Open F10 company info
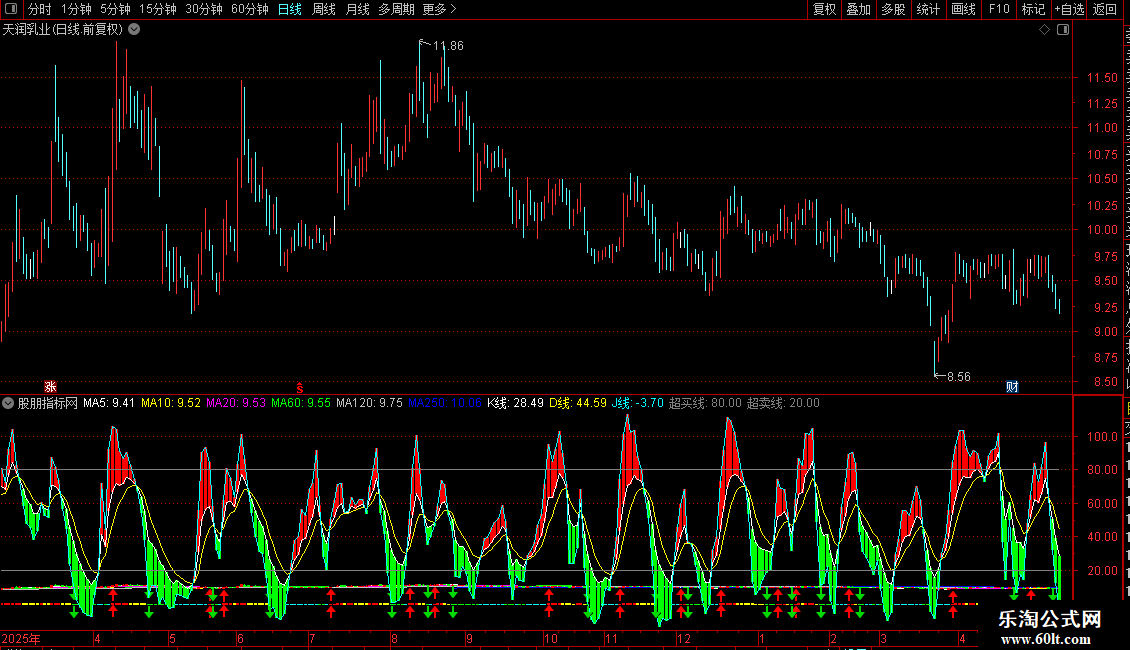Viewport: 1130px width, 650px height. click(x=999, y=9)
